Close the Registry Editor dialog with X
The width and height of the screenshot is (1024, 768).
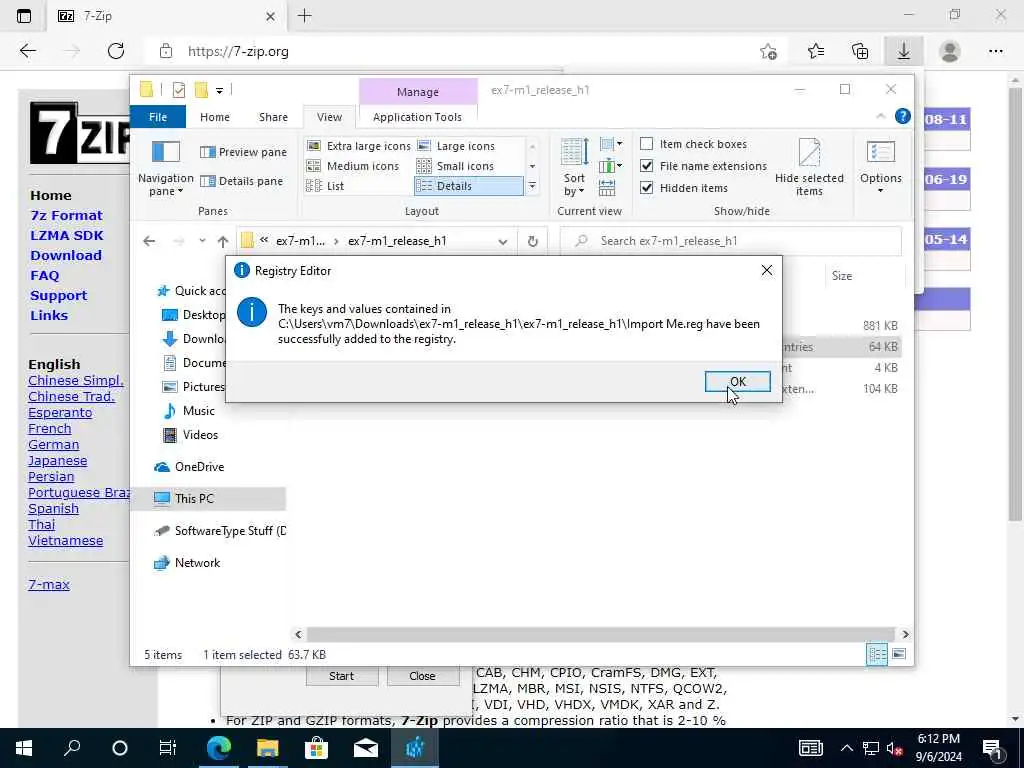(767, 270)
